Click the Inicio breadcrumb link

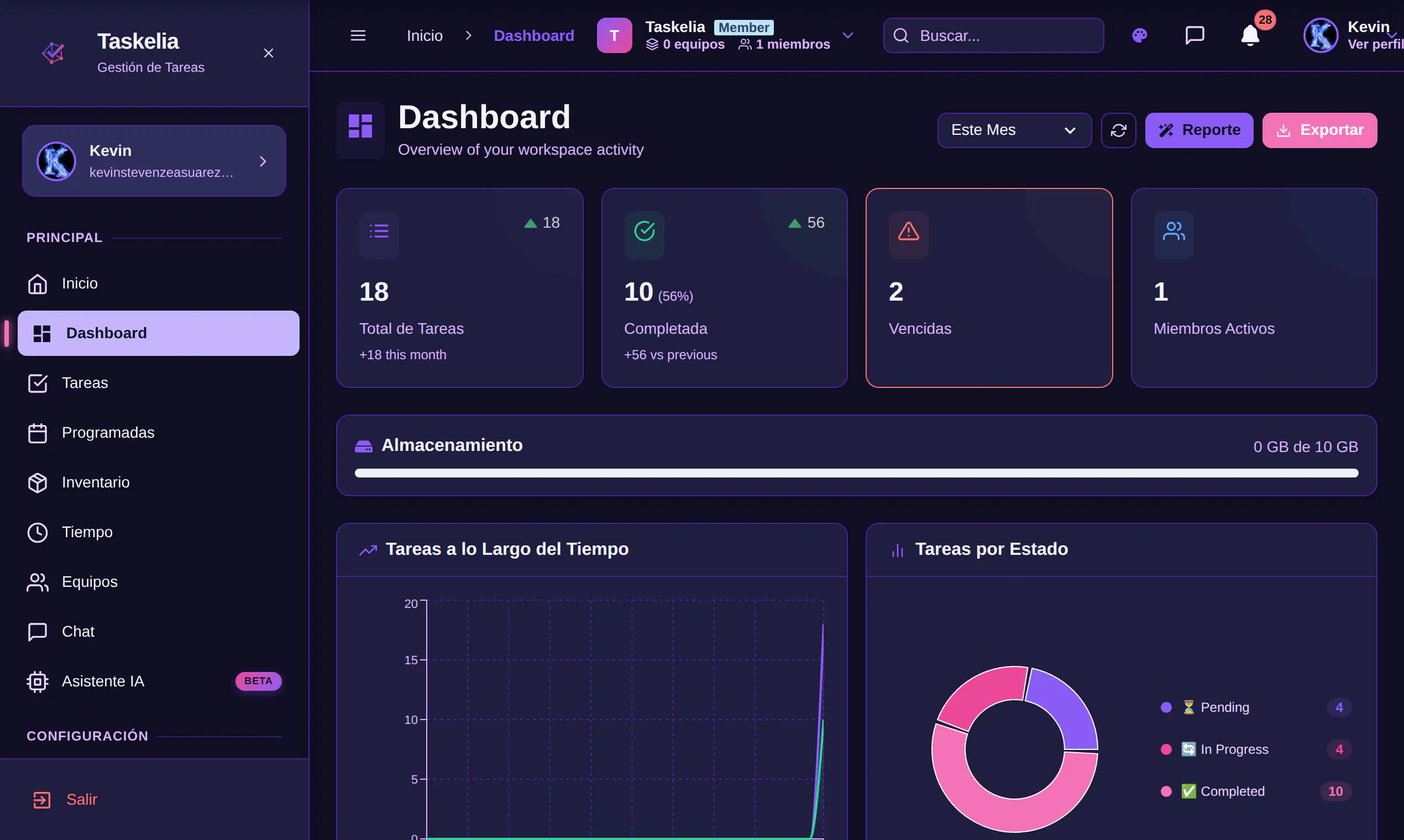[425, 36]
